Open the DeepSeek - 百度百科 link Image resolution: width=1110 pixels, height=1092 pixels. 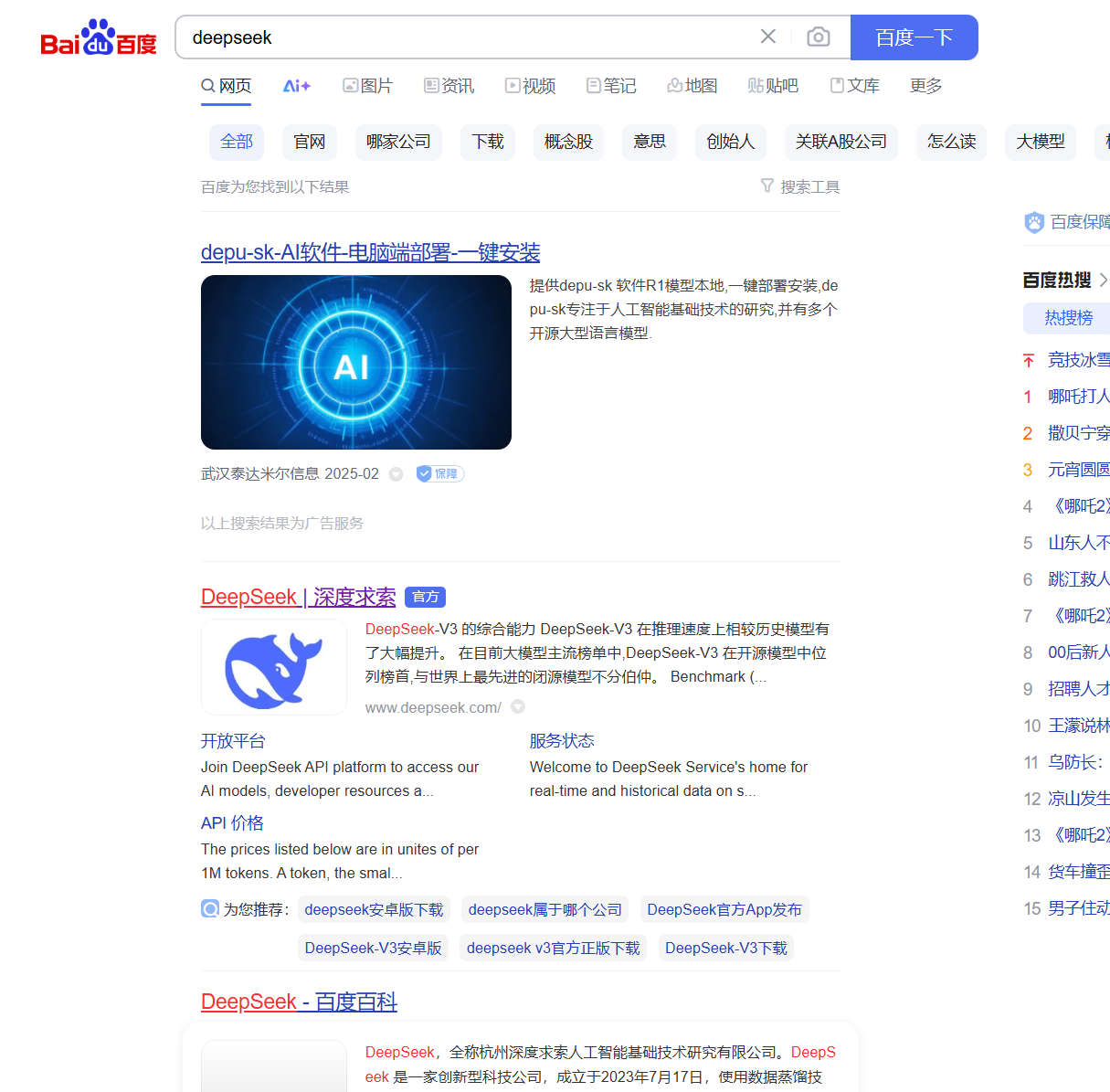[x=299, y=1002]
